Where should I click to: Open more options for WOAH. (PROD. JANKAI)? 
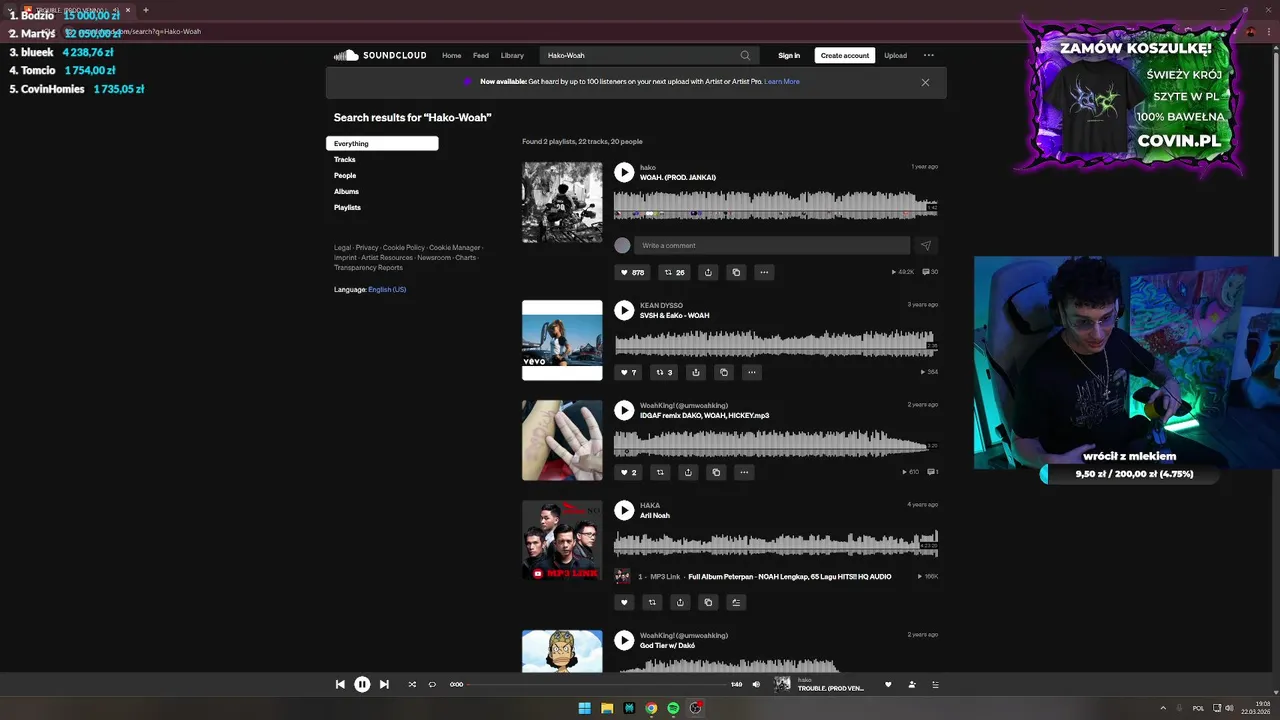tap(764, 272)
